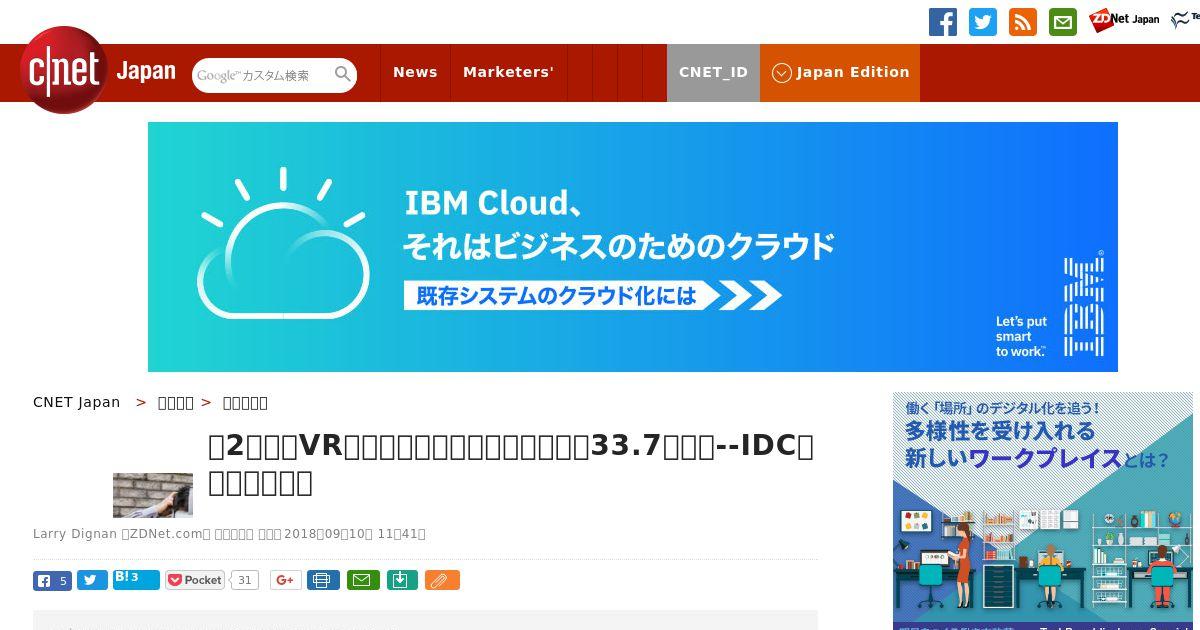The height and width of the screenshot is (630, 1200).
Task: Open the Facebook page icon in top bar
Action: pyautogui.click(x=943, y=21)
